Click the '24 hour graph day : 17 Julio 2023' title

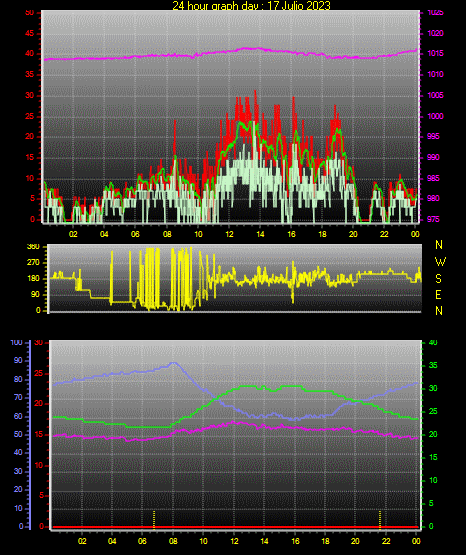[x=251, y=6]
